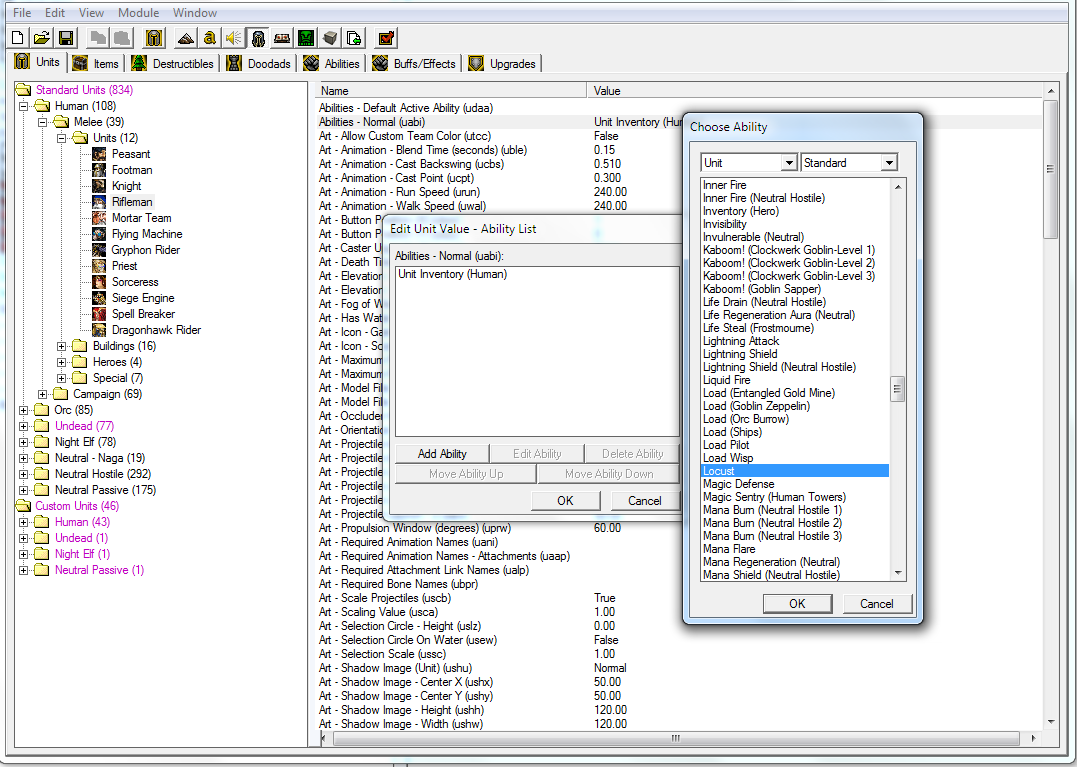Click Cancel in Edit Unit Value dialog

coord(645,501)
